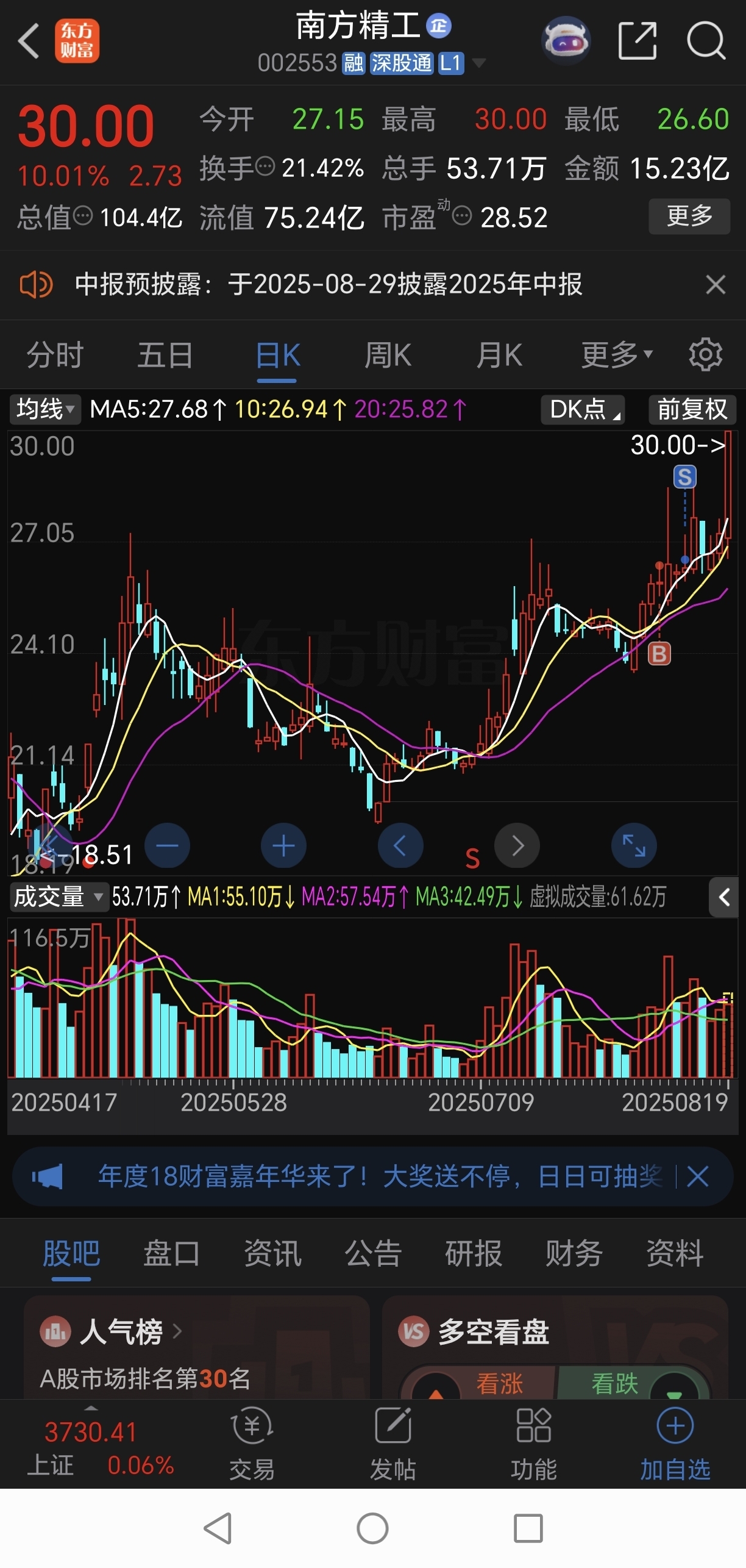Viewport: 746px width, 1568px height.
Task: Change 前复权 adjustment mode
Action: [692, 409]
